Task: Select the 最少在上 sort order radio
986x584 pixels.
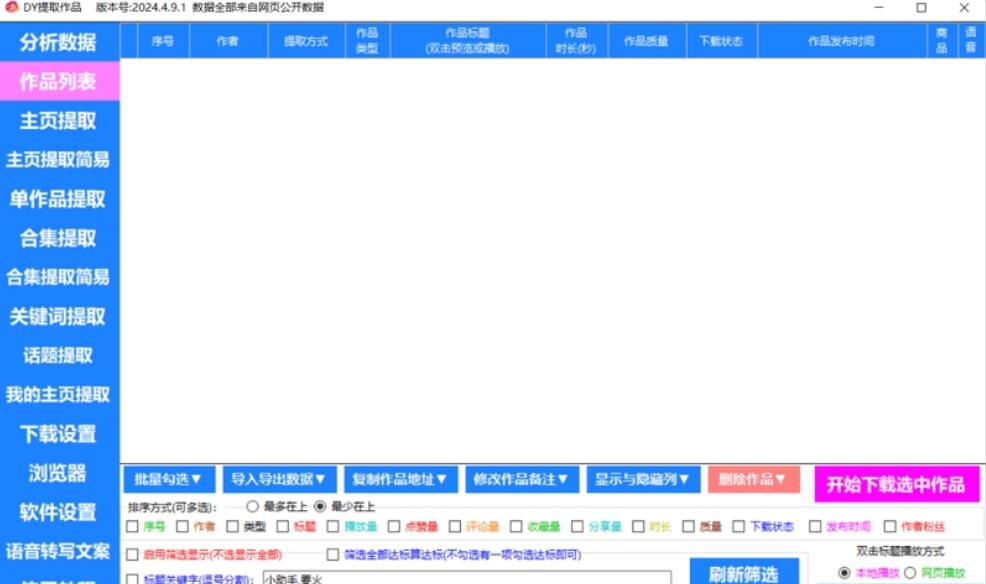Action: click(320, 506)
